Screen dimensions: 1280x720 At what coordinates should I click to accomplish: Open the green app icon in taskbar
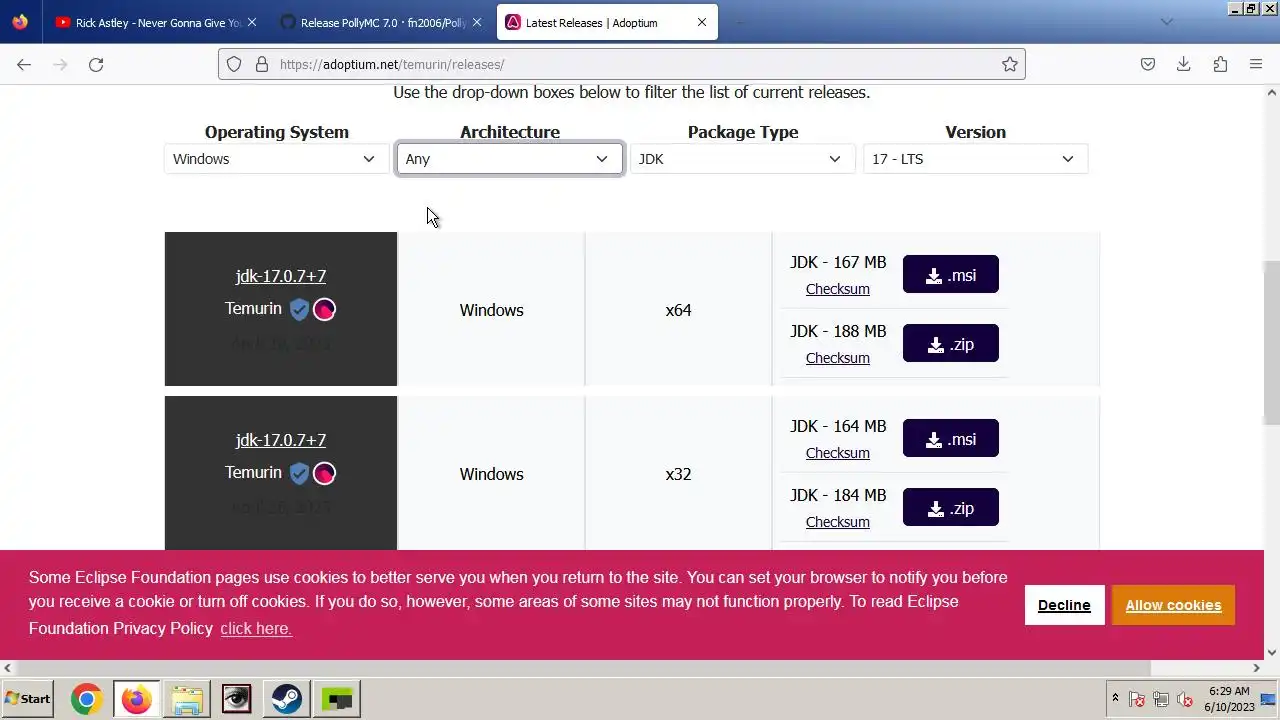coord(337,699)
